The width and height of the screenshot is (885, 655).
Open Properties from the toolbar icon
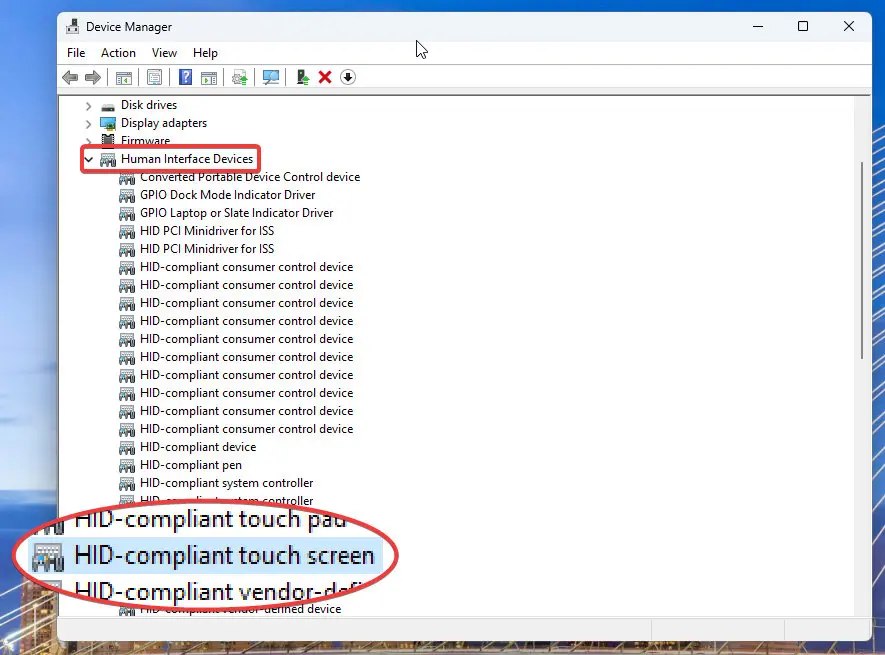tap(155, 78)
